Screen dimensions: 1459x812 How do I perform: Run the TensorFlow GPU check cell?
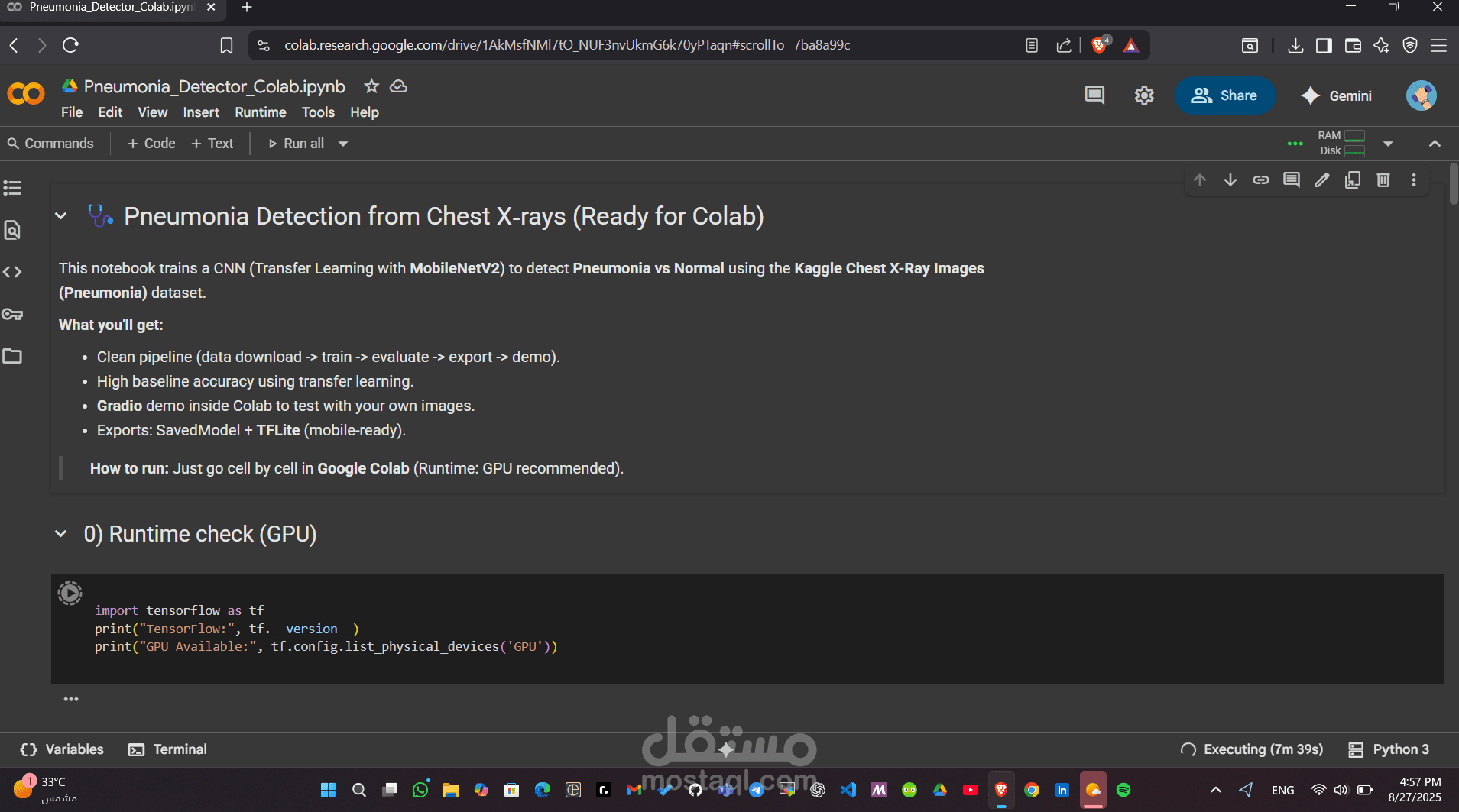pos(70,593)
